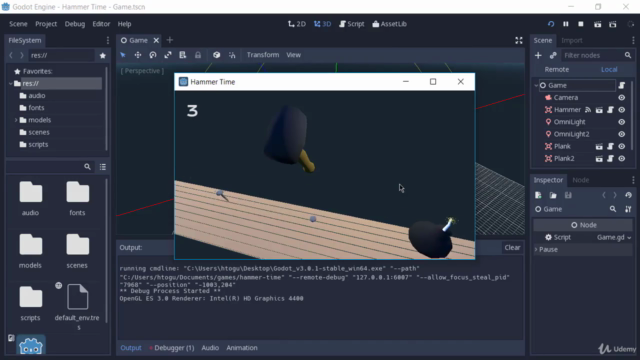Viewport: 640px width, 360px height.
Task: Toggle FileSystem list view mode icon
Action: click(x=103, y=167)
